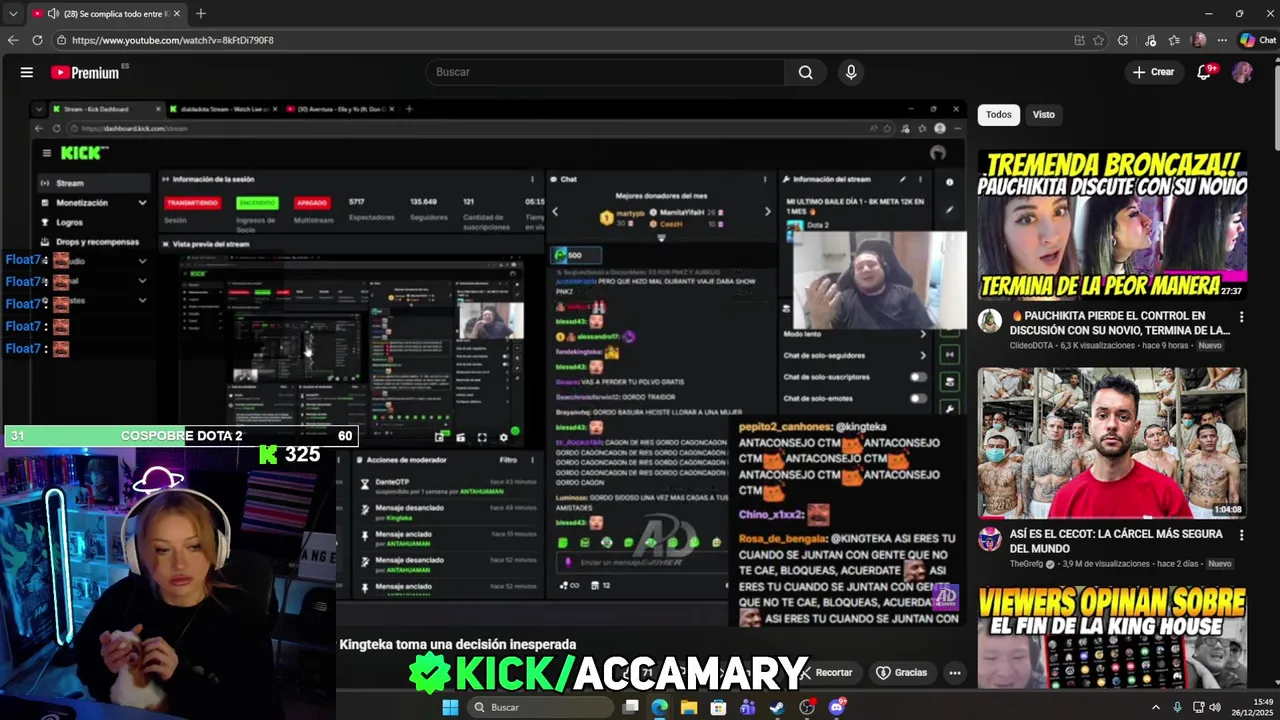
Task: Open File Explorer from the taskbar
Action: tap(689, 707)
